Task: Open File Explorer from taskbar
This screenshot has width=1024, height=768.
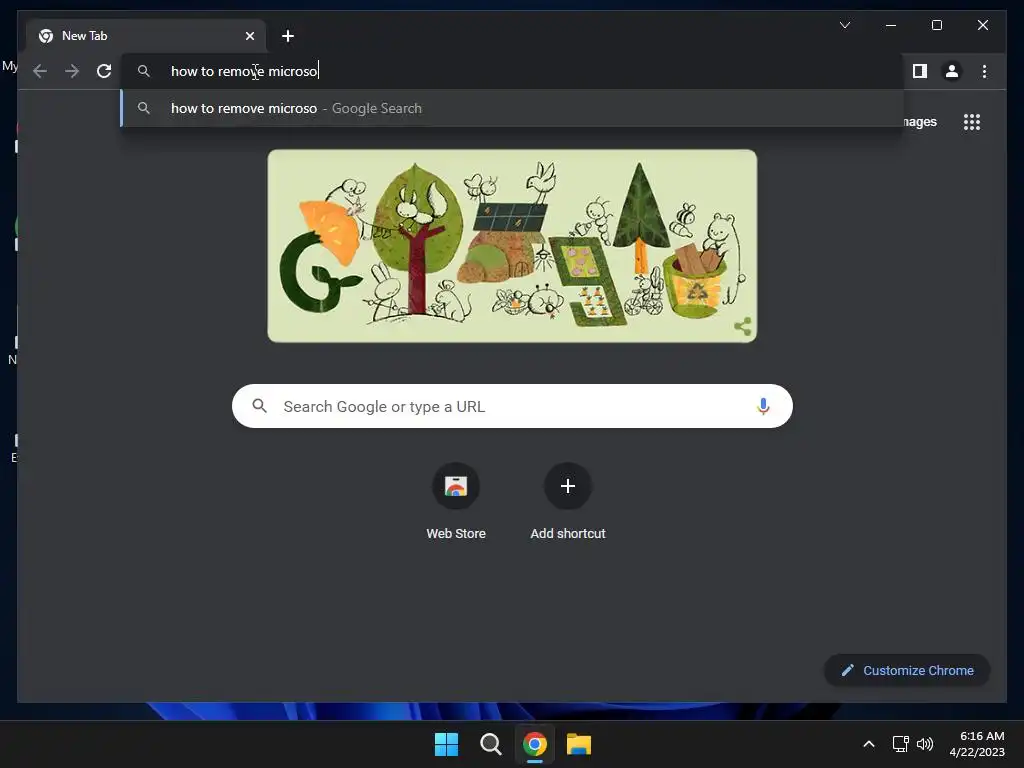Action: click(579, 744)
